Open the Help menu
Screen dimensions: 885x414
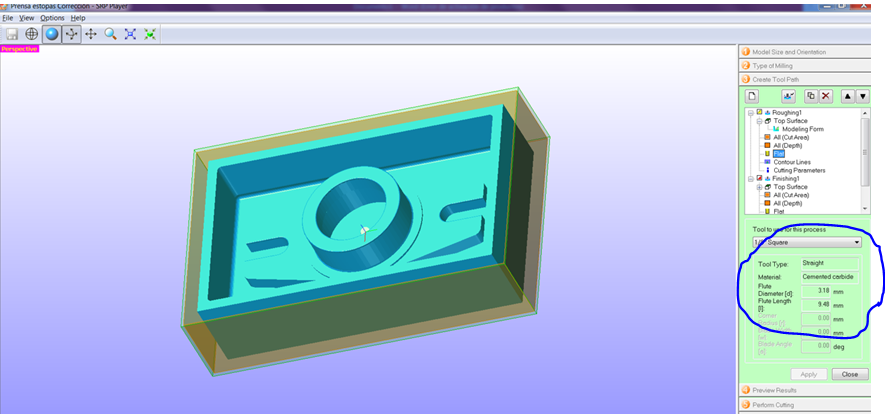pyautogui.click(x=78, y=18)
